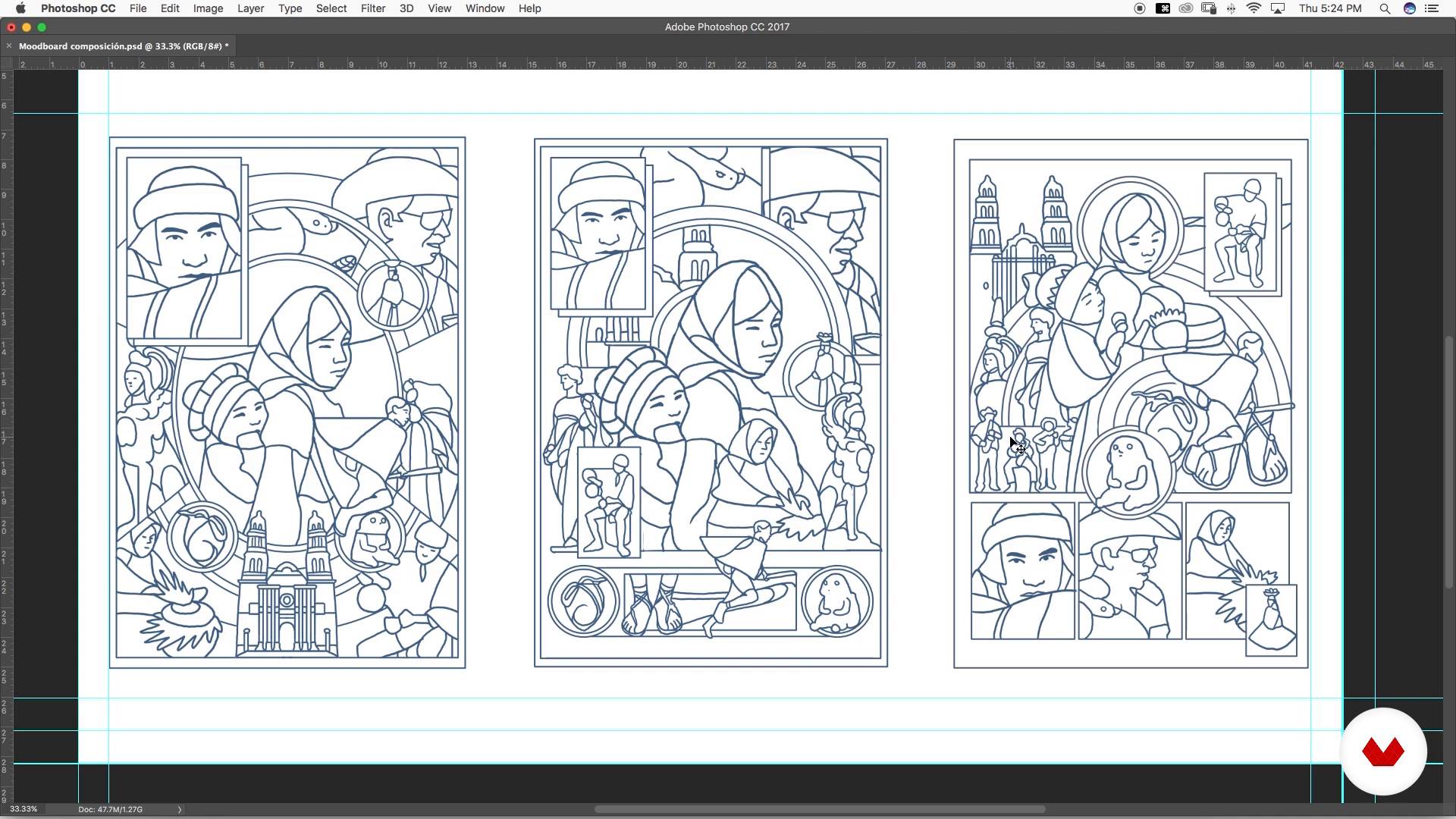Click the vertical scrollbar thumb

(x=1449, y=462)
